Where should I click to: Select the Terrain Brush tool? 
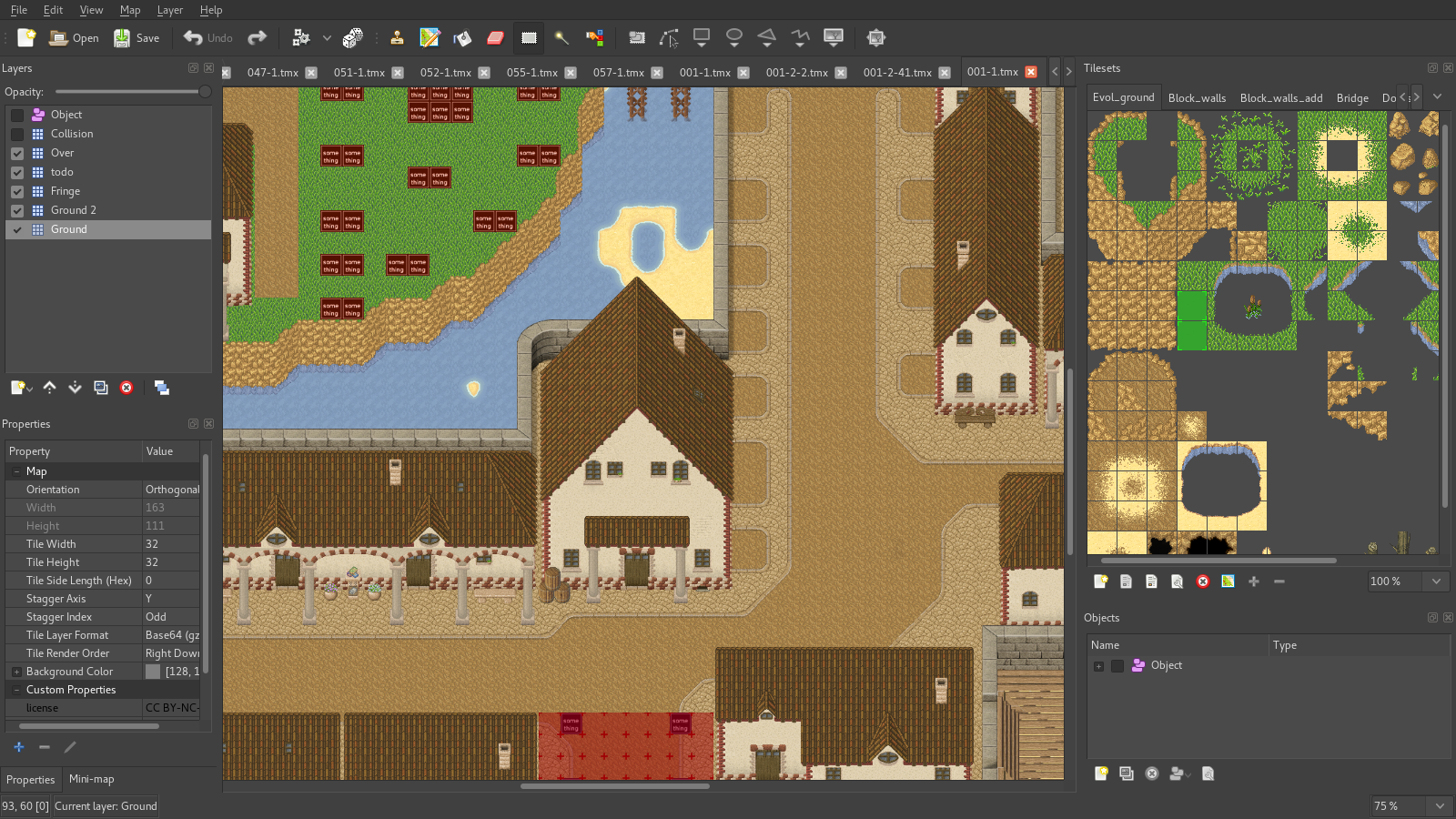point(430,37)
